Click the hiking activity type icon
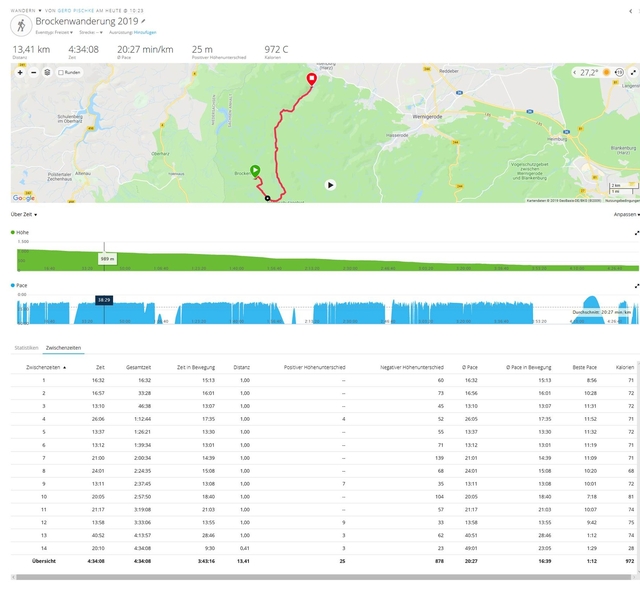Image resolution: width=640 pixels, height=589 pixels. click(21, 23)
